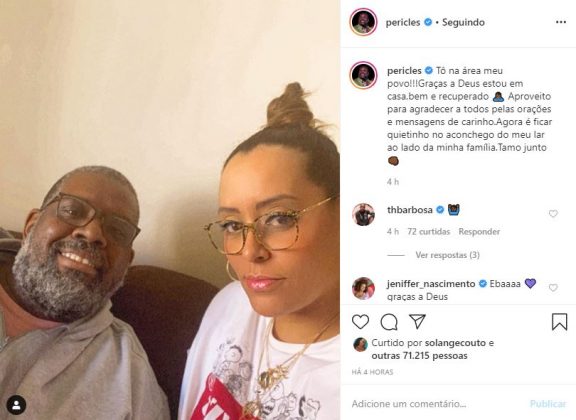The image size is (576, 420).
Task: Reply to thbarbosa via Responder
Action: pos(479,231)
